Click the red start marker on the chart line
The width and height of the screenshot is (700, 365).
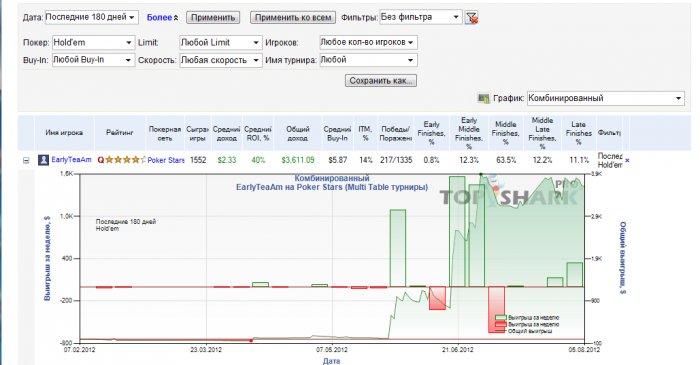pos(251,340)
